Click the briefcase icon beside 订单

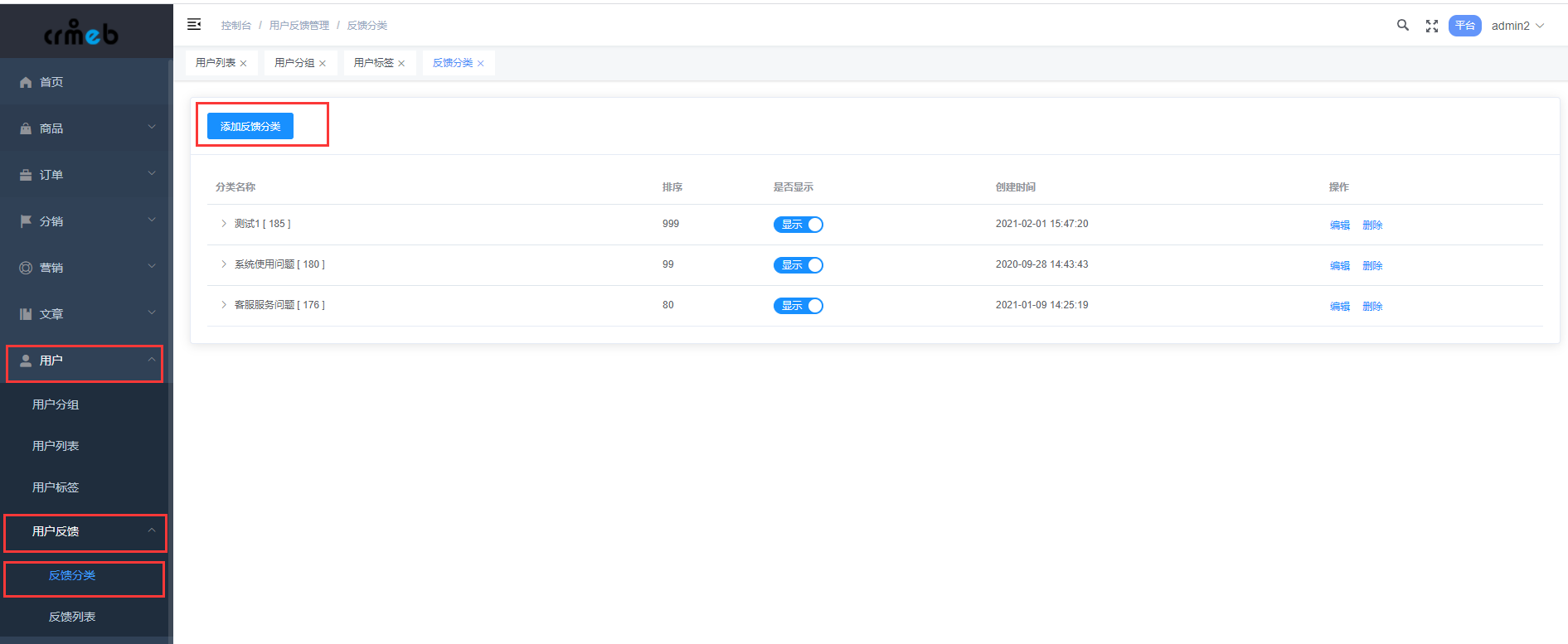click(26, 175)
